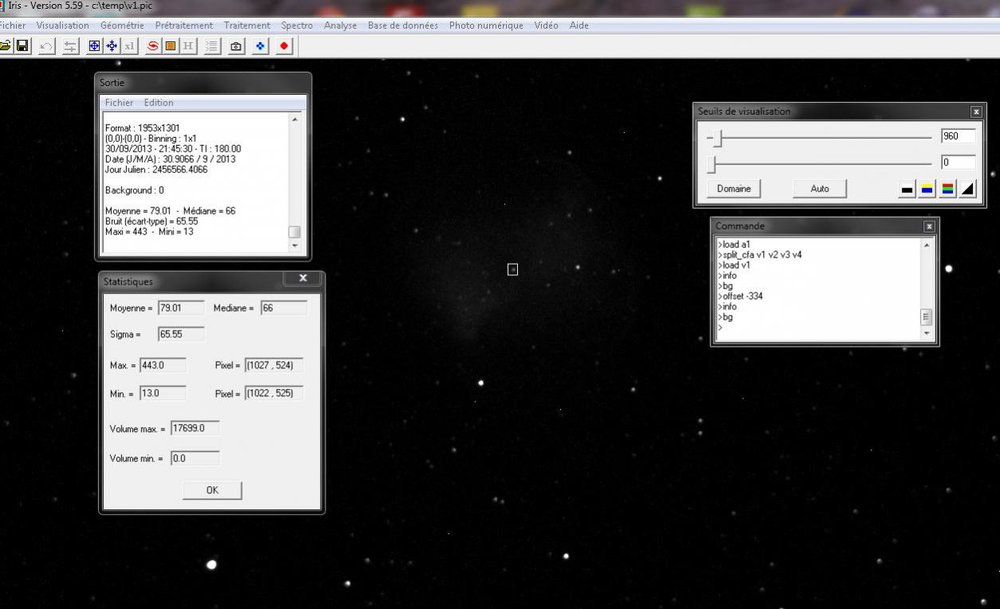
Task: Click the Sortie window scroll down arrow
Action: coord(295,246)
